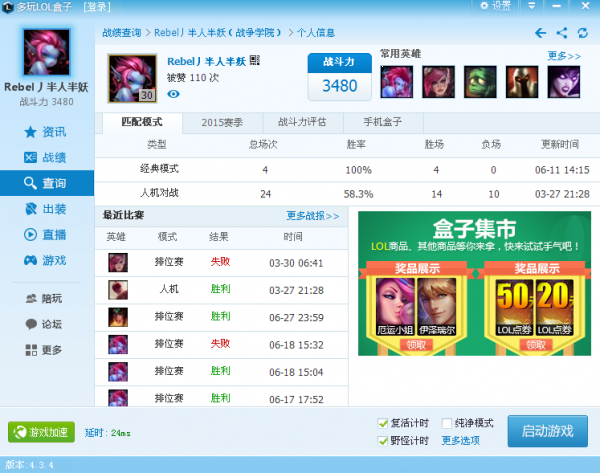Open match from 06-17 17:52
Viewport: 600px width, 473px height.
coord(222,397)
